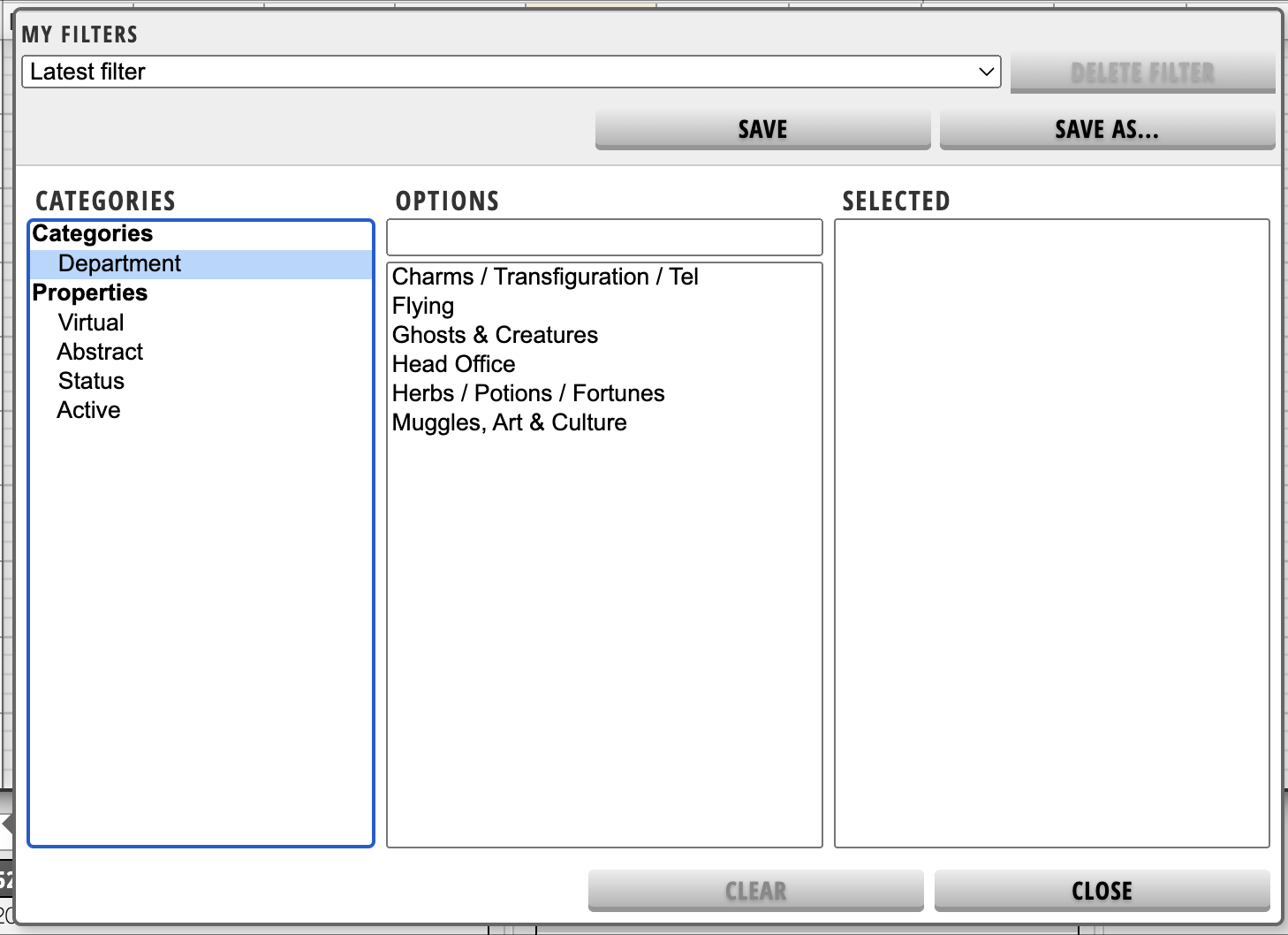Choose the Head Office option
Viewport: 1288px width, 935px height.
tap(604, 364)
